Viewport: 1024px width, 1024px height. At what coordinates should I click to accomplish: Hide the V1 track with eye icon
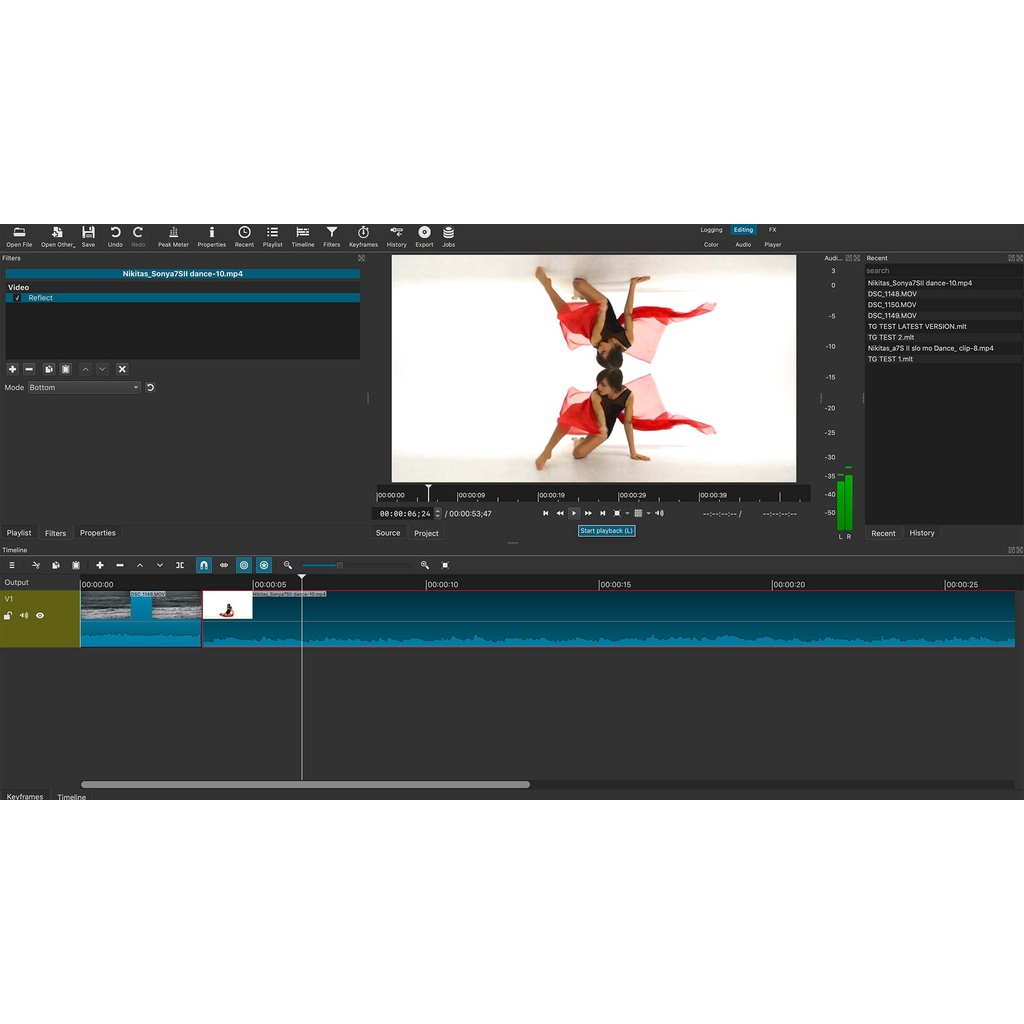point(40,616)
